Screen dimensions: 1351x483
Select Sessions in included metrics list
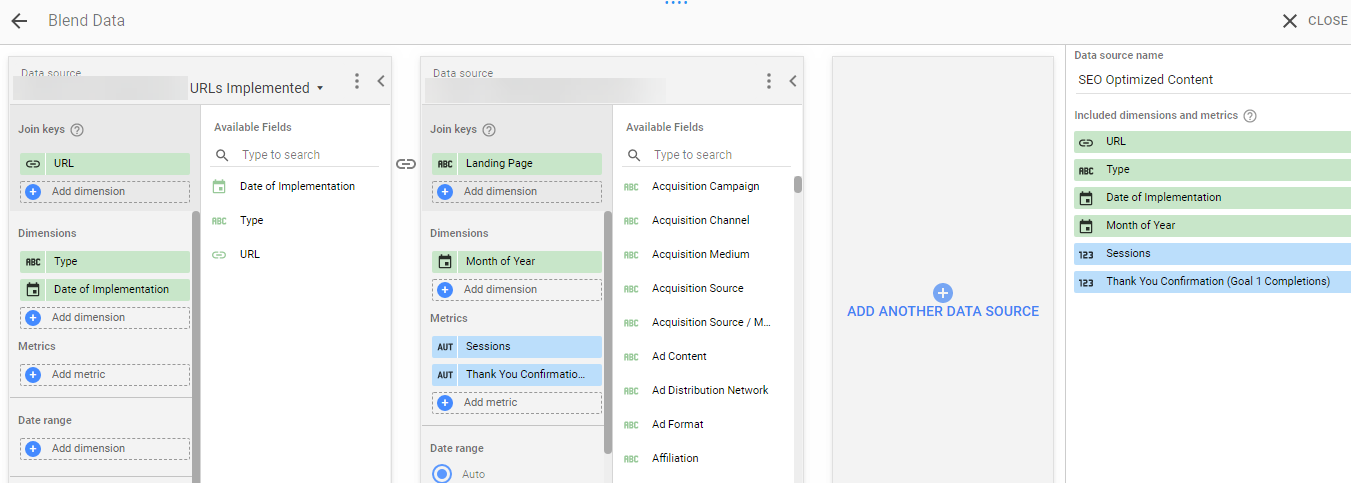pos(1213,254)
